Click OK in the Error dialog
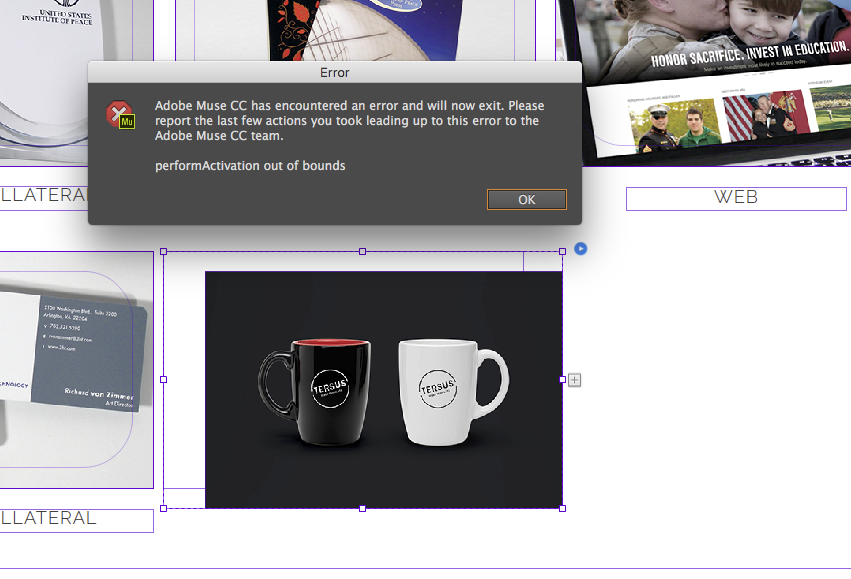 (526, 200)
